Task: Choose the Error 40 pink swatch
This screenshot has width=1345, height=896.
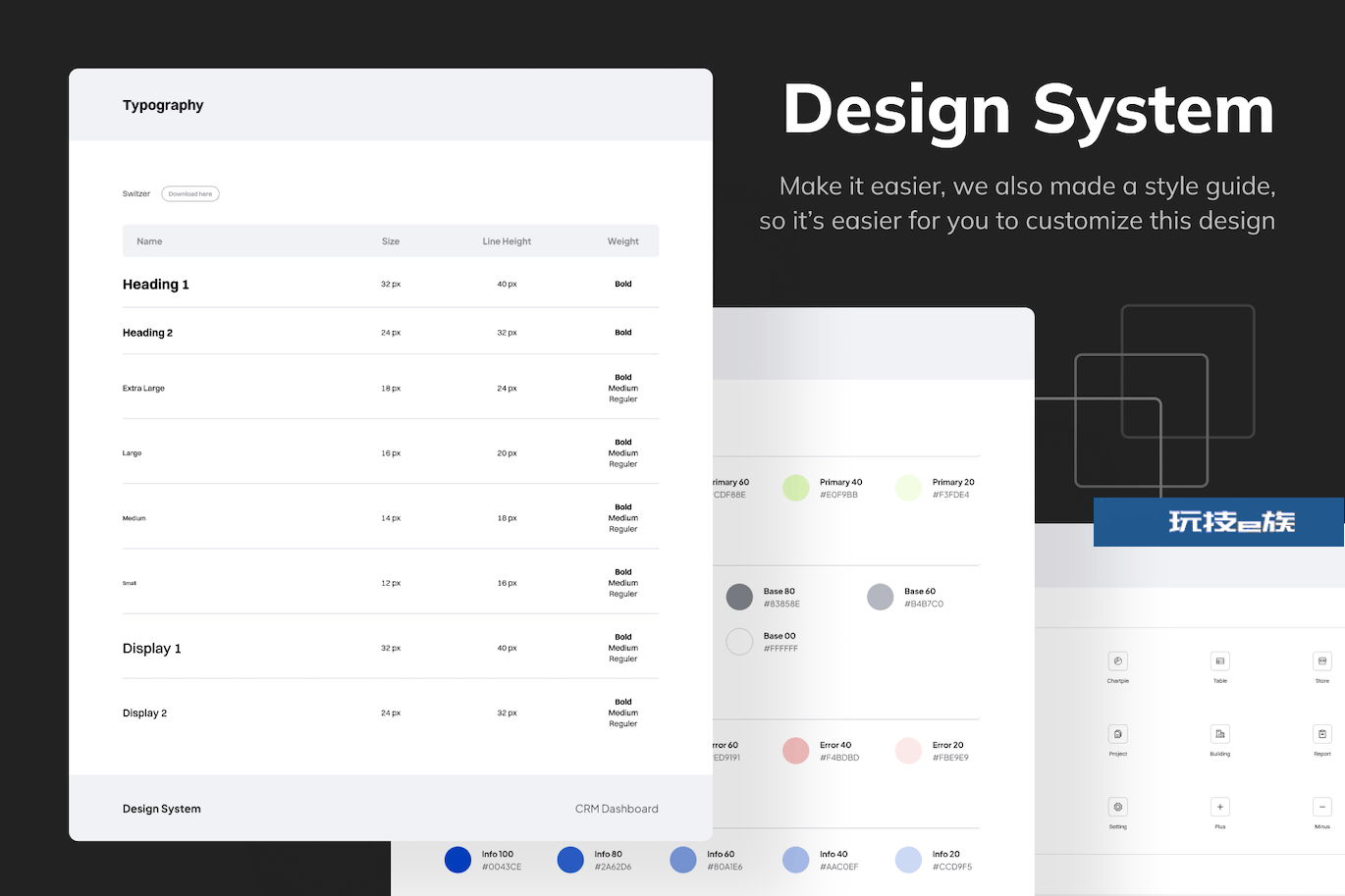Action: 795,751
